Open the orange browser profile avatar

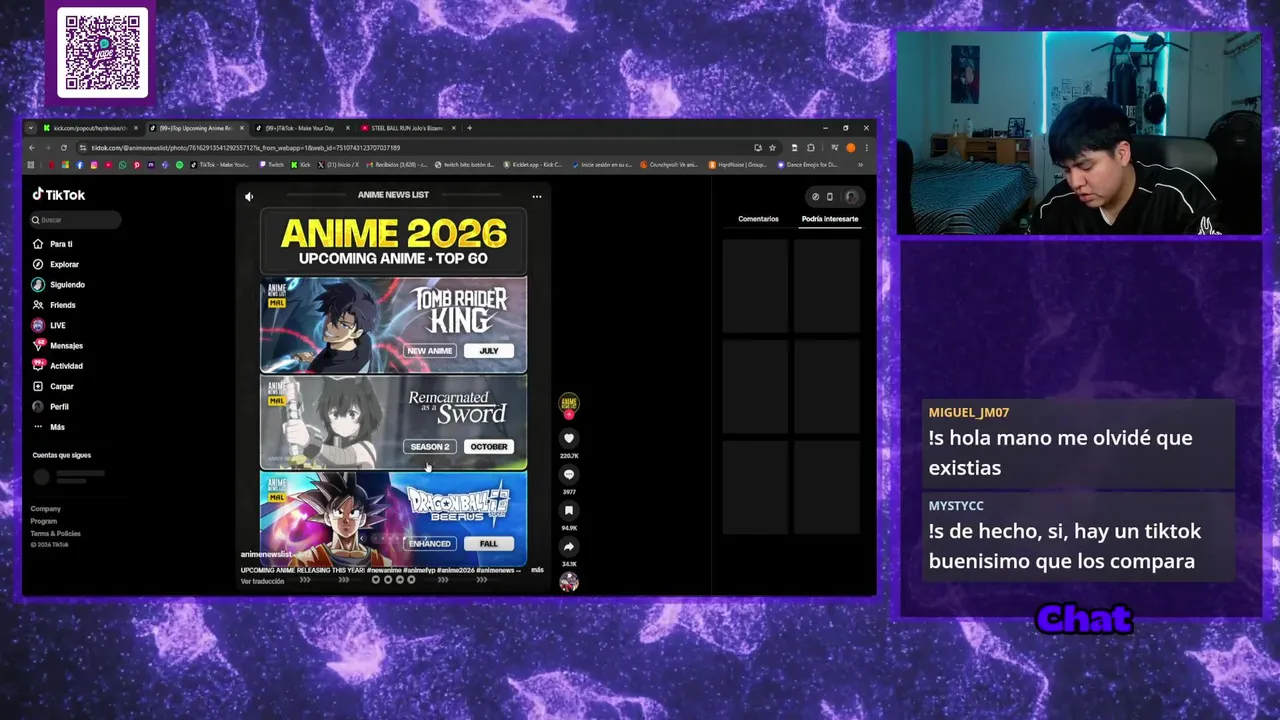pos(851,148)
